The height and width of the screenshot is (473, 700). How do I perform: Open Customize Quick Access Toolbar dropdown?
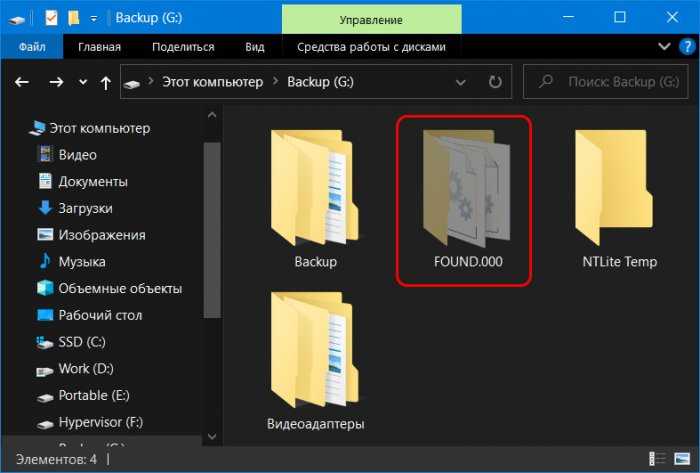click(x=94, y=19)
